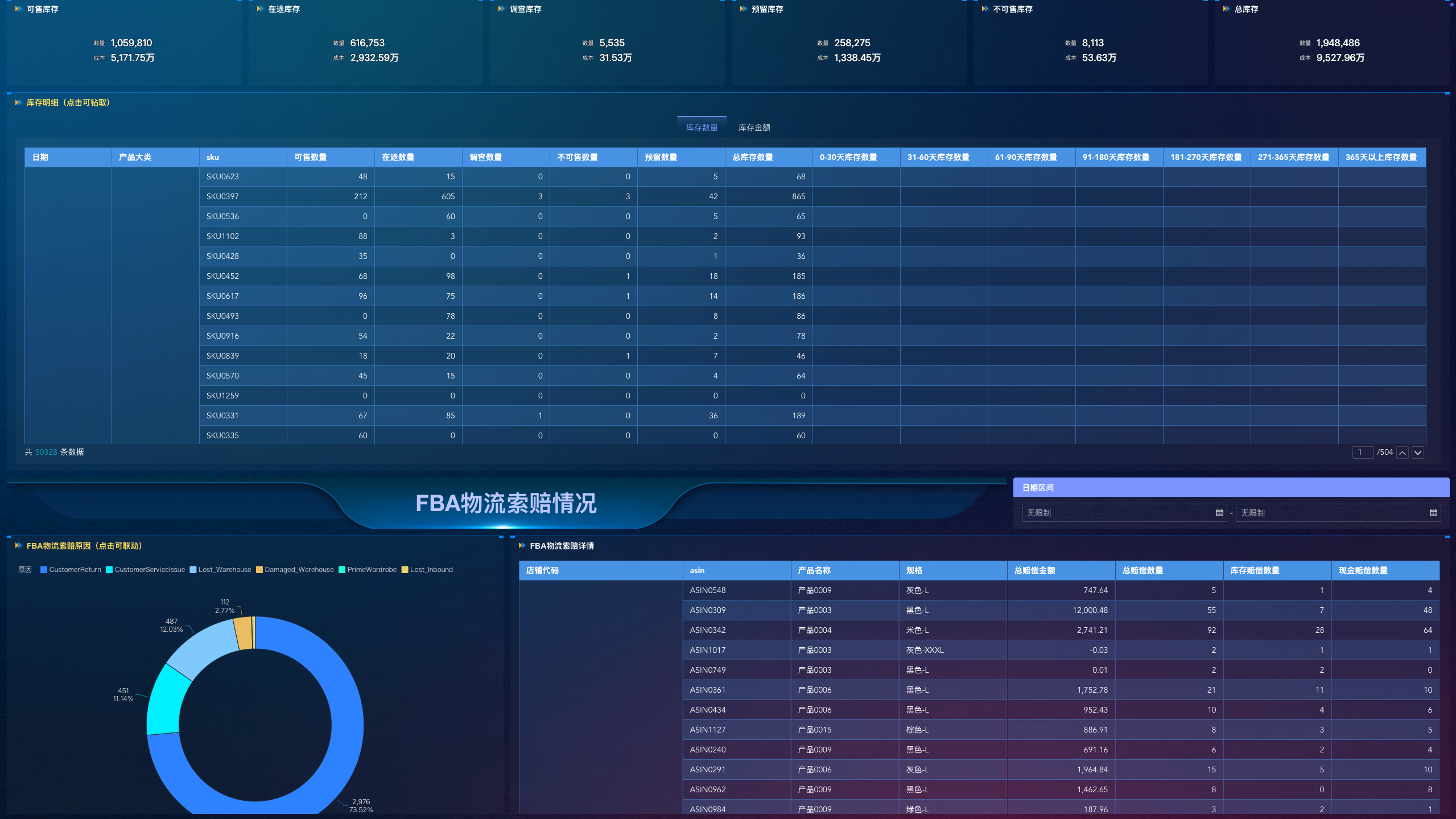This screenshot has width=1456, height=819.
Task: Select the 库存数量 tab
Action: pyautogui.click(x=702, y=127)
